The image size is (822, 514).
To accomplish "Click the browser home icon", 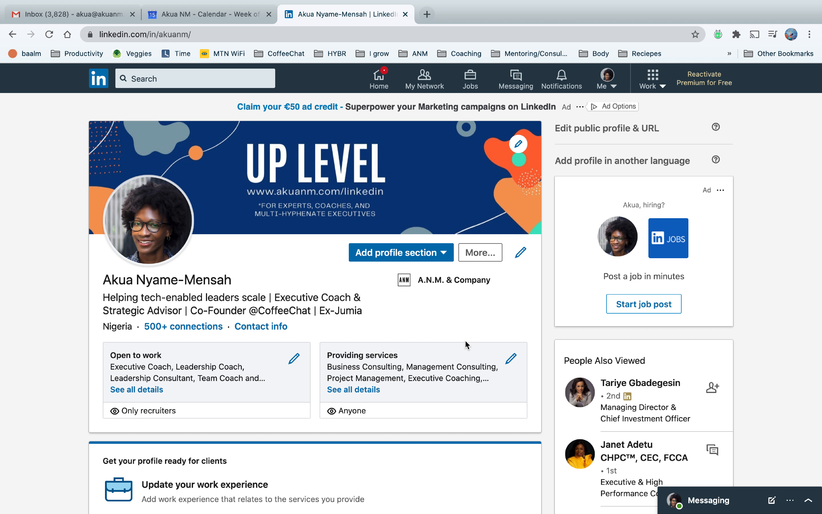I will point(67,34).
